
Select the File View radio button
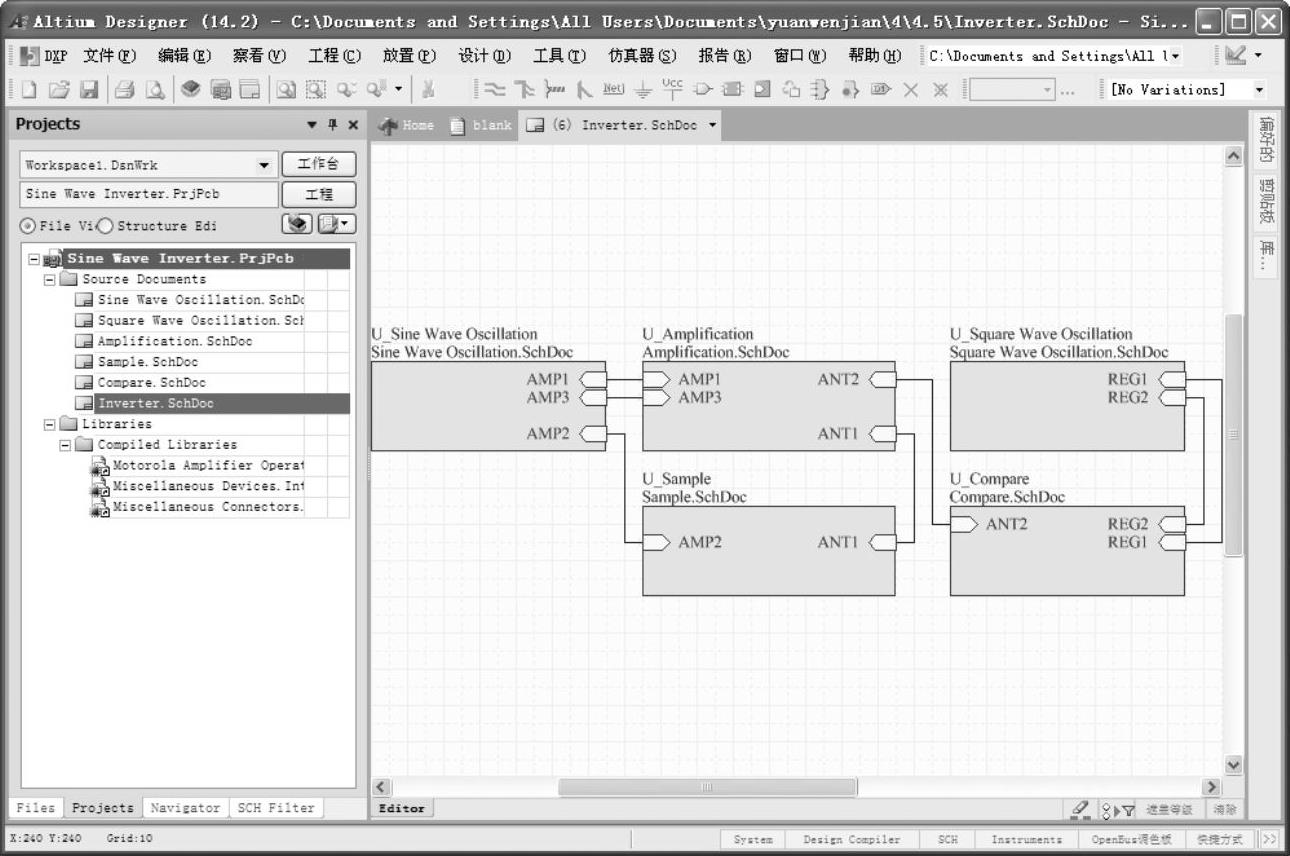27,226
